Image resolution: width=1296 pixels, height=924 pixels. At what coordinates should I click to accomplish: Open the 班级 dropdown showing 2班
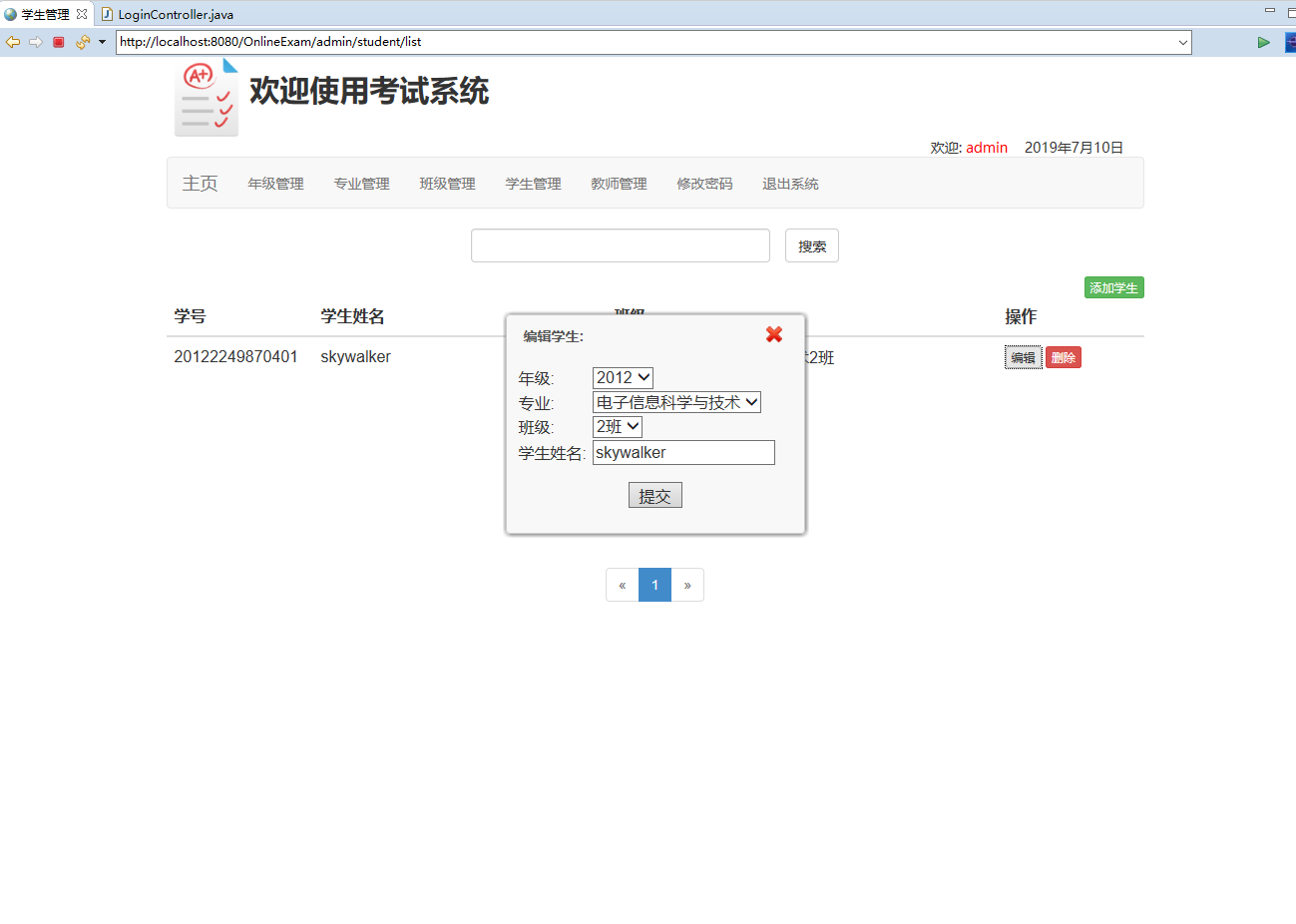[x=617, y=426]
